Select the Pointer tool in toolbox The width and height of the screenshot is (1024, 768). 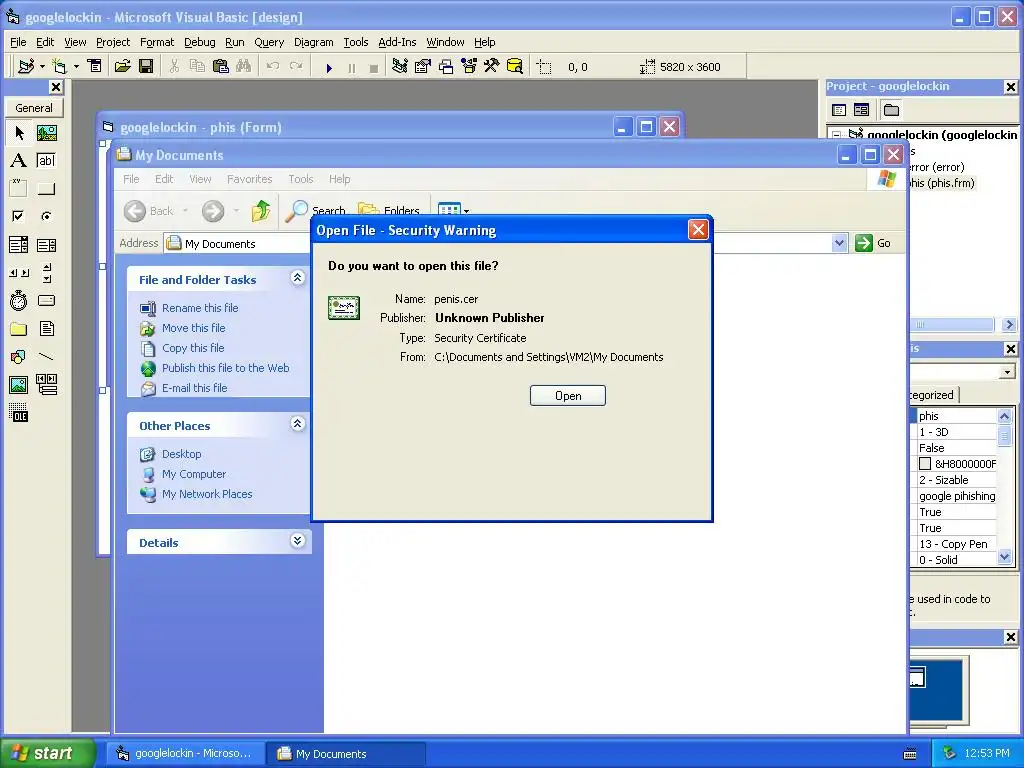click(19, 133)
